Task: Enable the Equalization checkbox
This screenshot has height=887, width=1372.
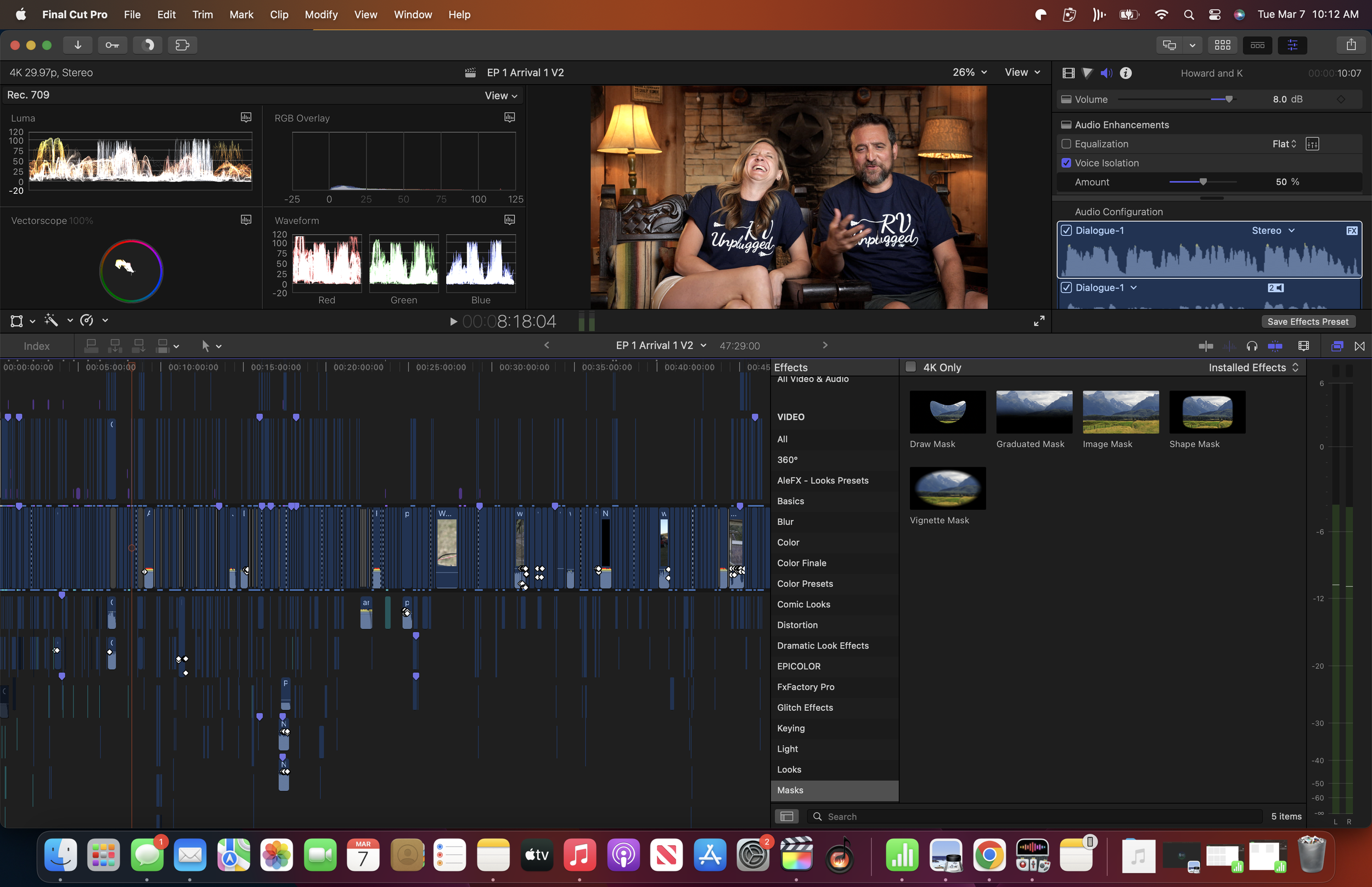Action: (x=1066, y=144)
